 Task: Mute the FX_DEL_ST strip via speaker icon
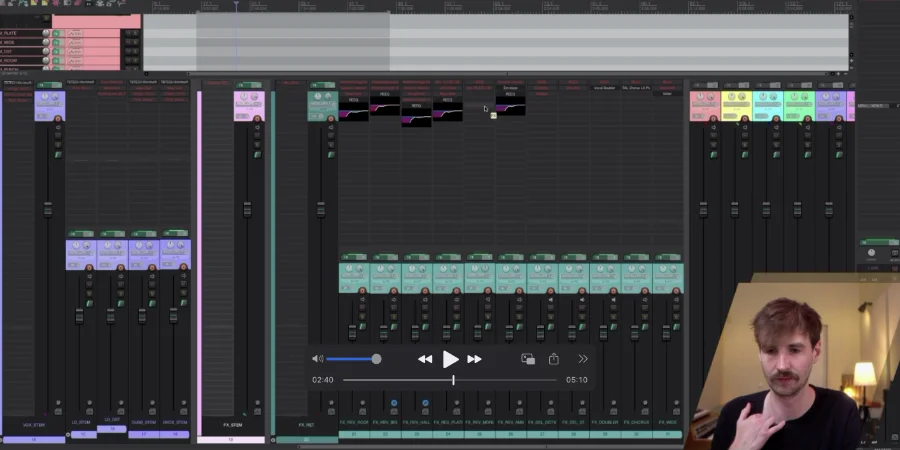point(582,300)
